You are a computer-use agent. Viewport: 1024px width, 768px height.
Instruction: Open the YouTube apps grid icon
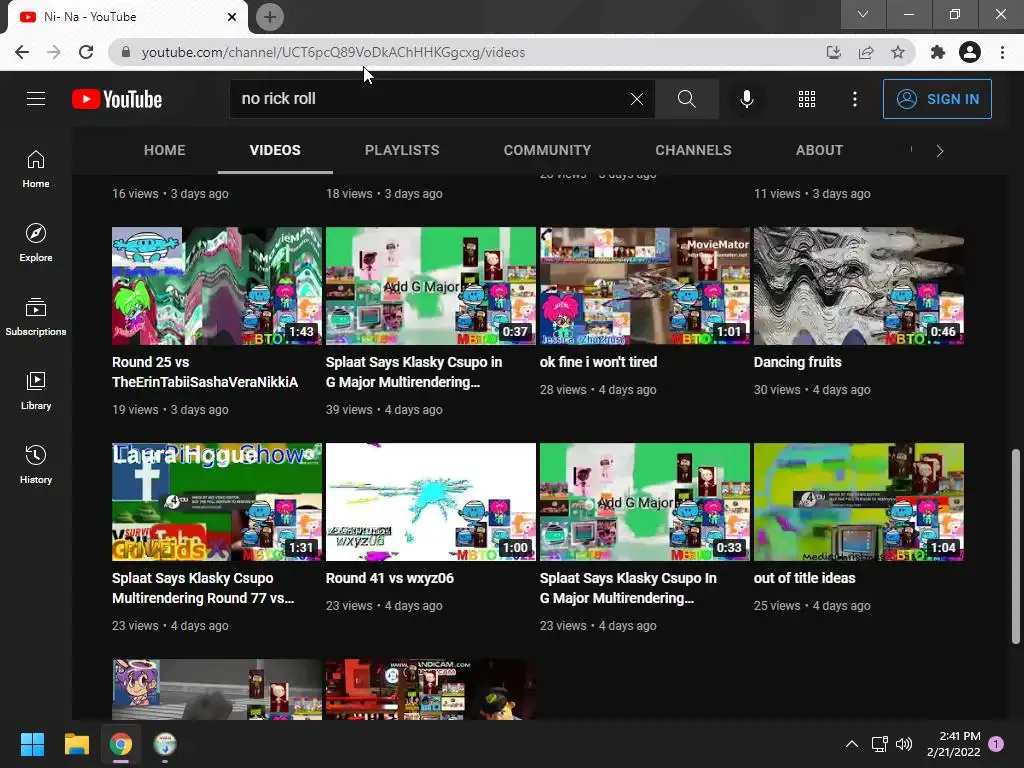[807, 99]
